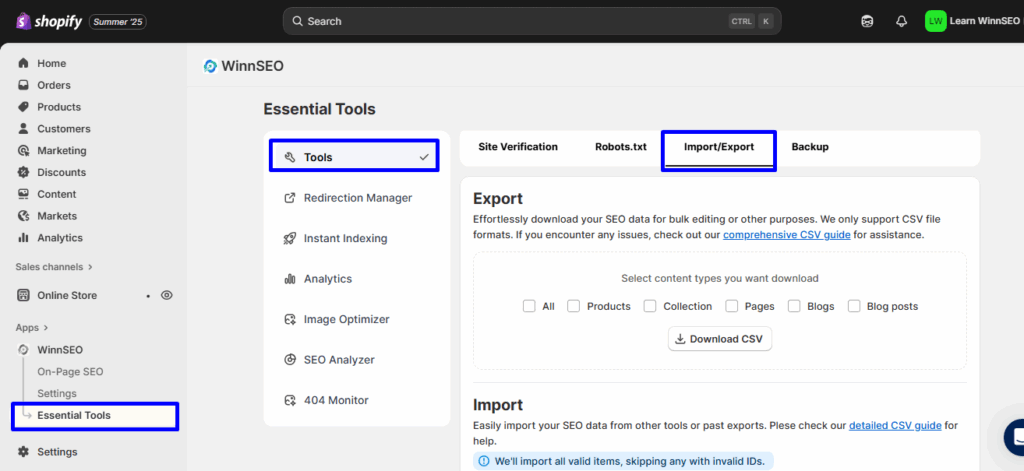Screen dimensions: 1024x471
Task: Open Orders section
Action: coord(54,85)
